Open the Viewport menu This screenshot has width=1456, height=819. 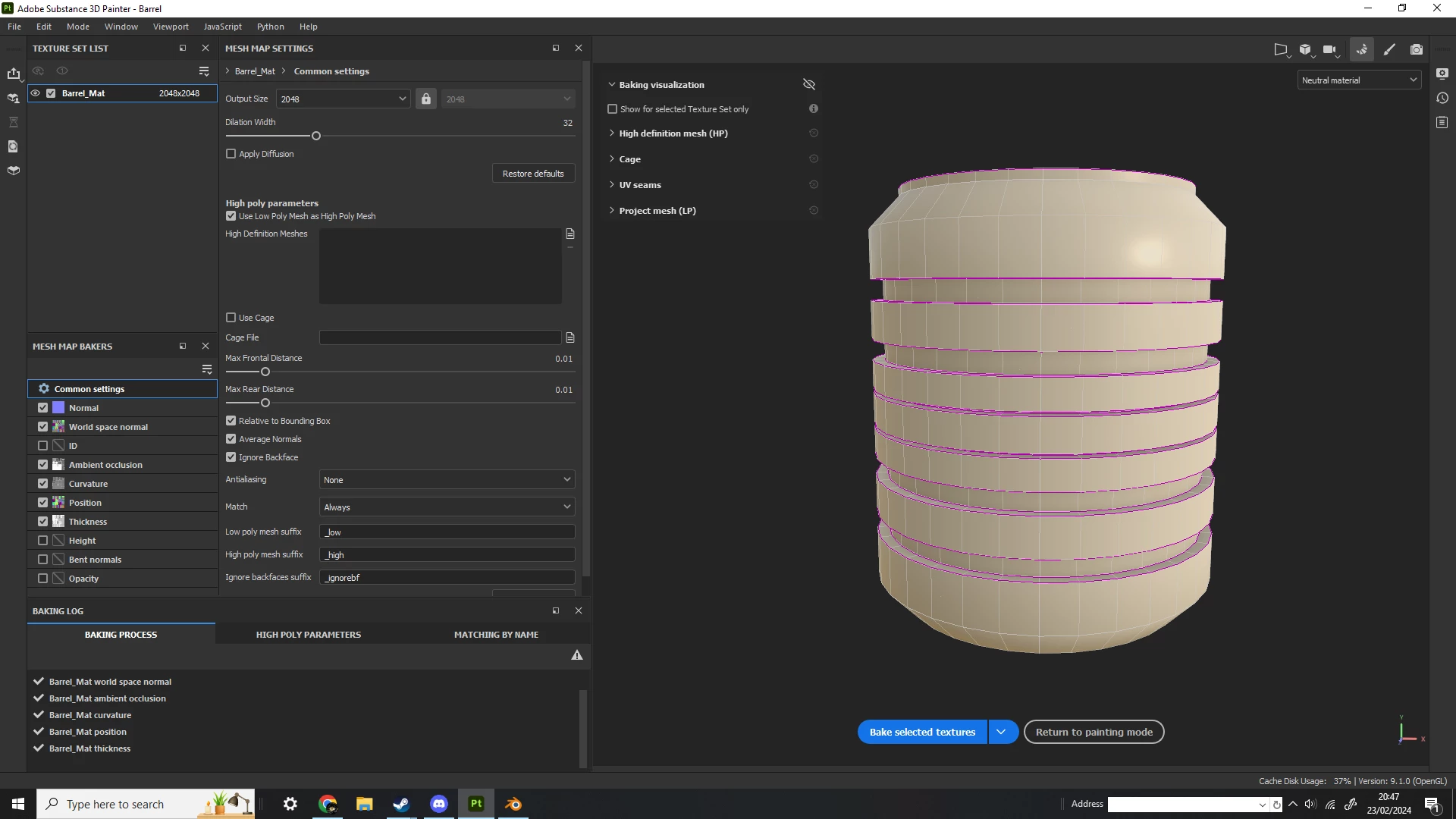[x=171, y=27]
